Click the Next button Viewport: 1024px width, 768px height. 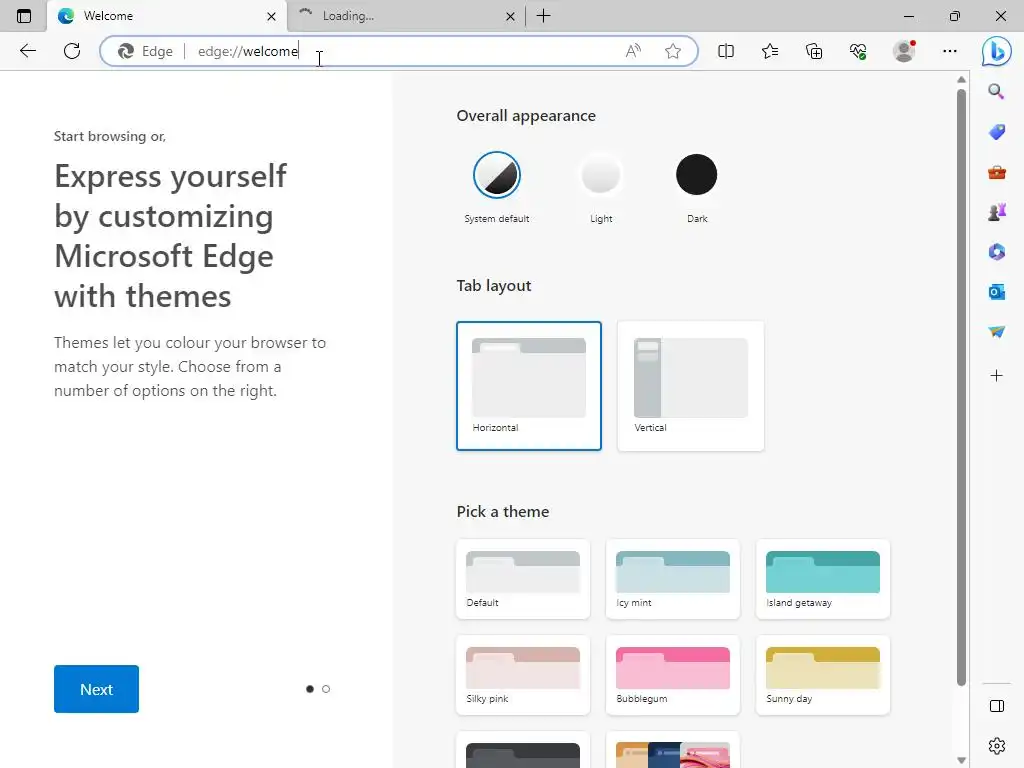96,689
